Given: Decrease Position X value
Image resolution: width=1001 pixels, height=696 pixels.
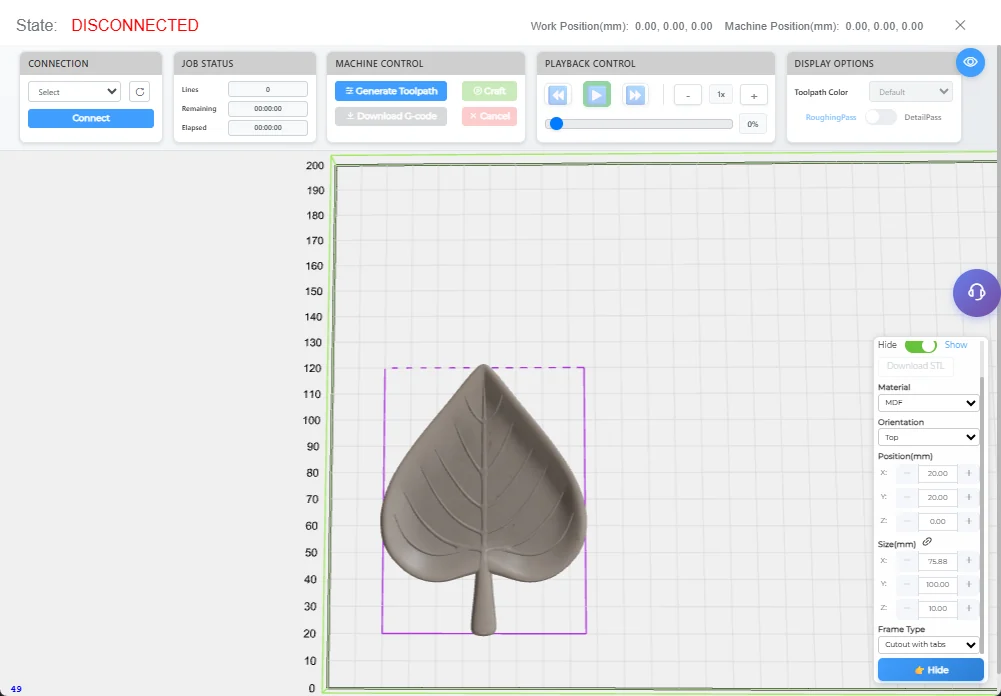Looking at the screenshot, I should tap(907, 473).
